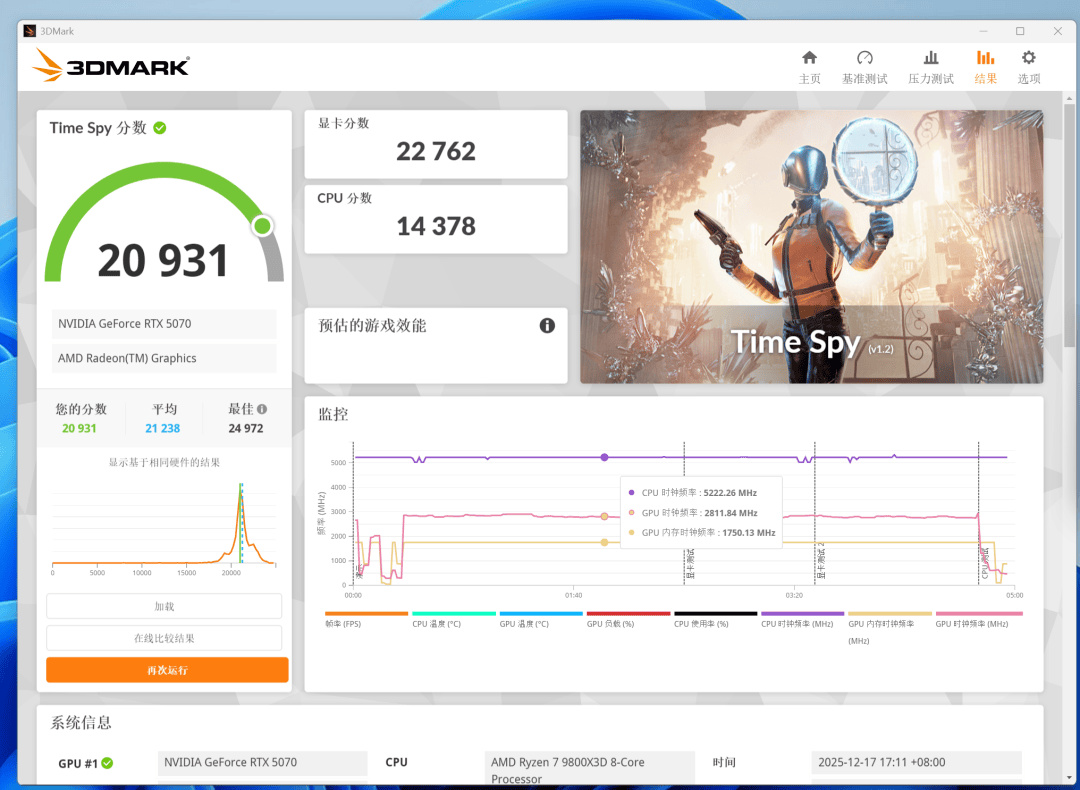The image size is (1080, 790).
Task: Click the 3DMark logo in the header
Action: (111, 66)
